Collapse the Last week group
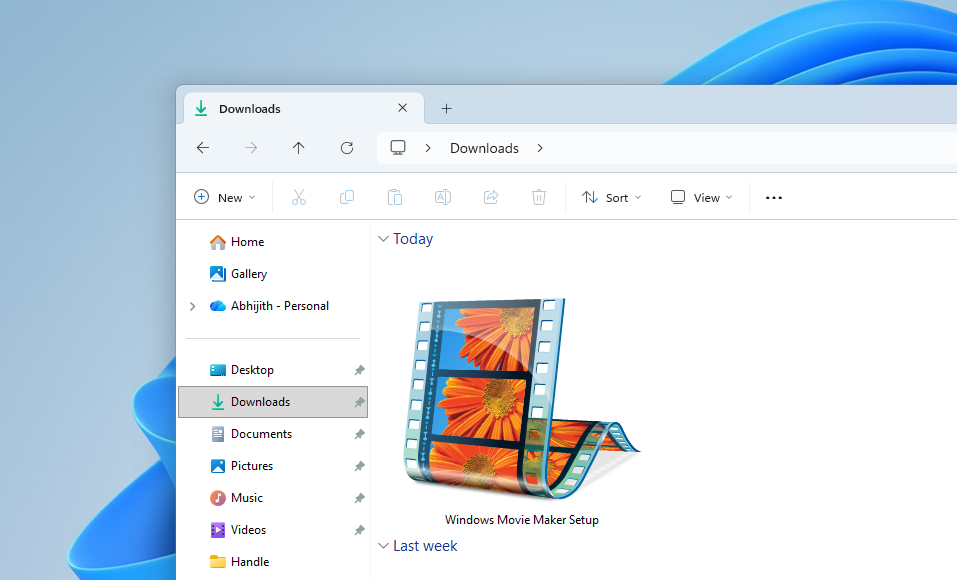 point(383,546)
